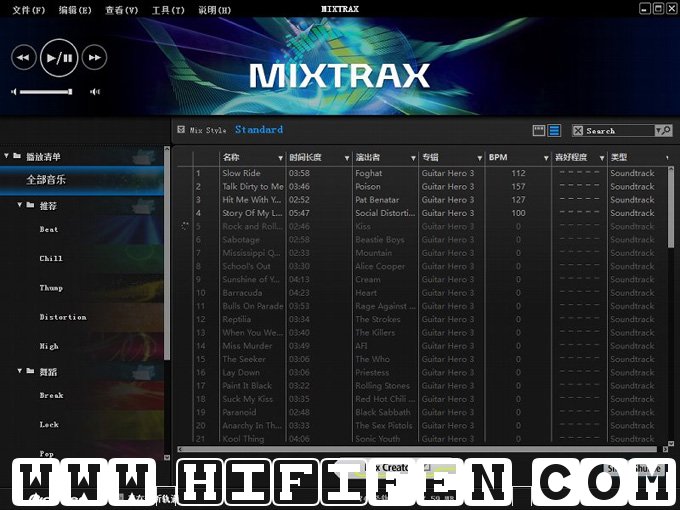Image resolution: width=680 pixels, height=510 pixels.
Task: Open the 喜好程度 column dropdown arrow
Action: pyautogui.click(x=602, y=158)
